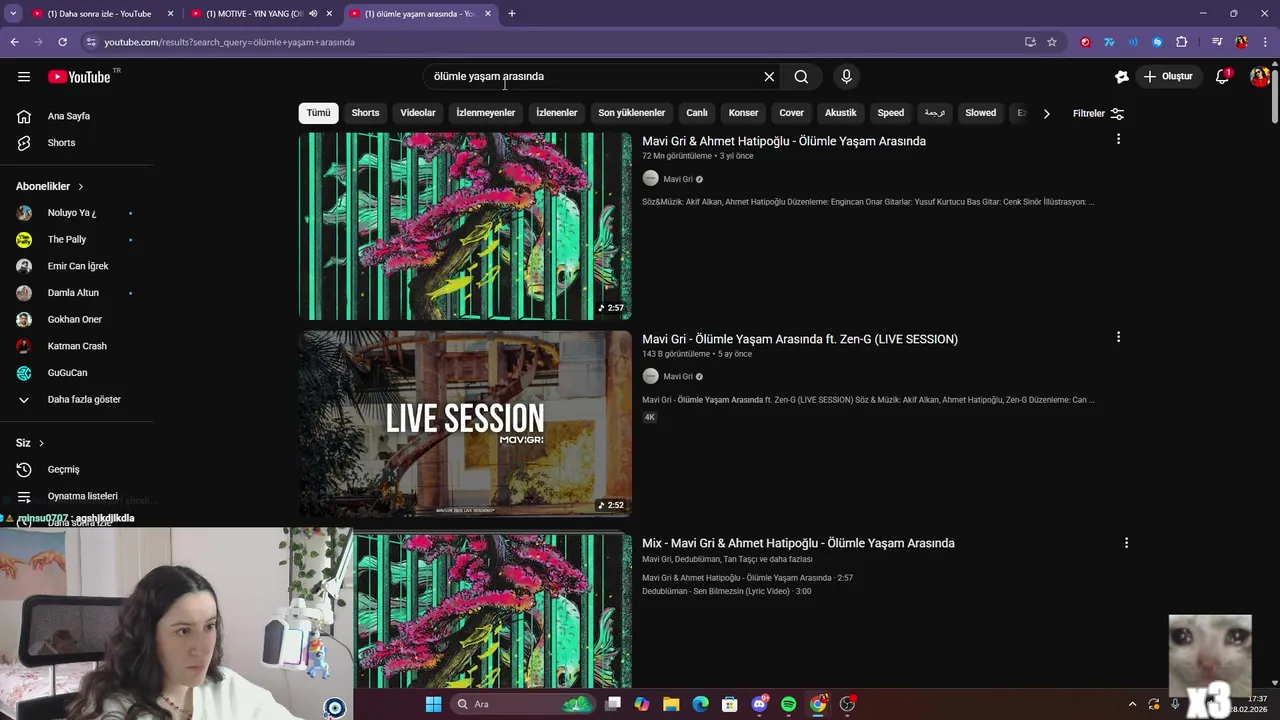
Task: Click the magnifier search button
Action: (x=801, y=76)
